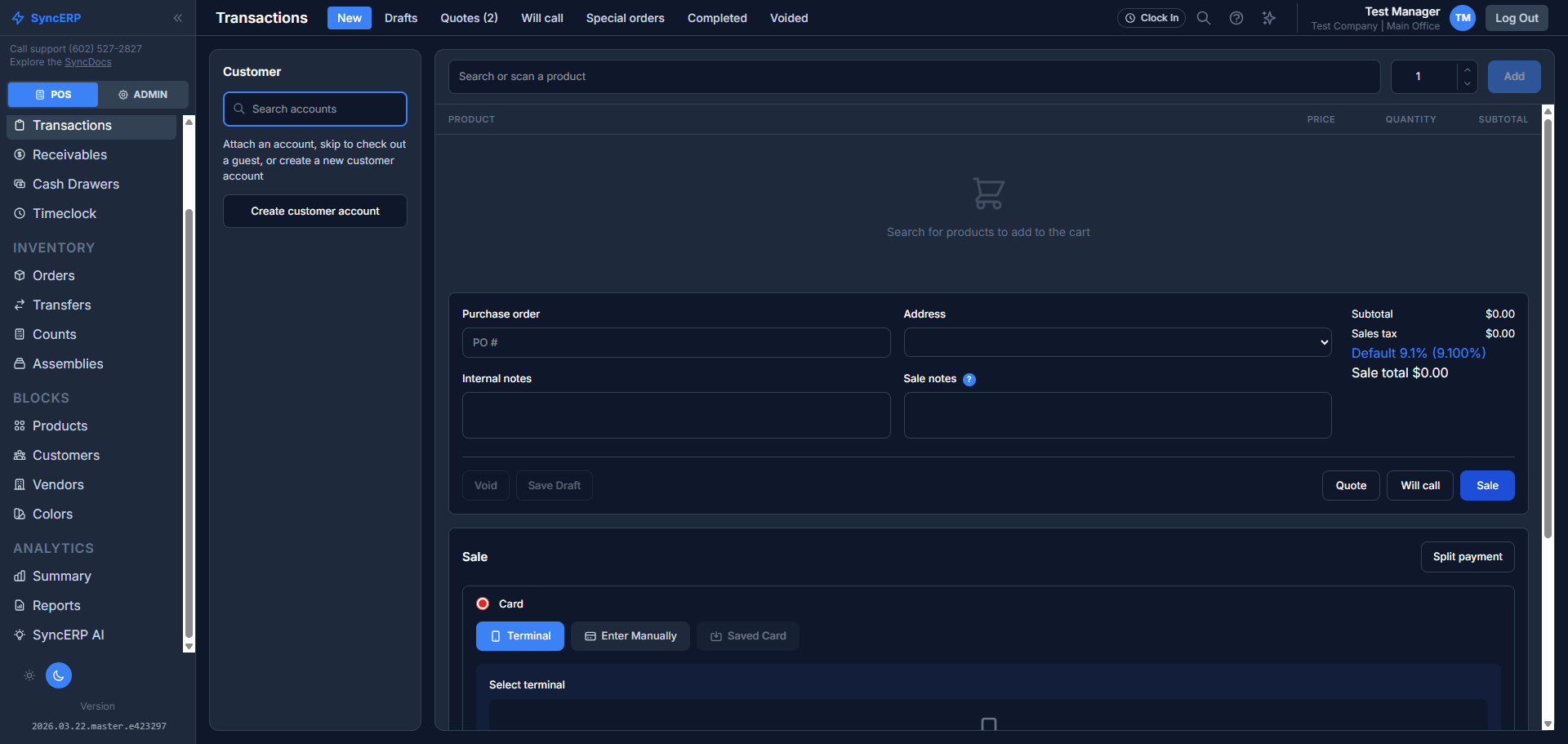Viewport: 1568px width, 744px height.
Task: Enable dark mode with the moon toggle
Action: point(58,675)
